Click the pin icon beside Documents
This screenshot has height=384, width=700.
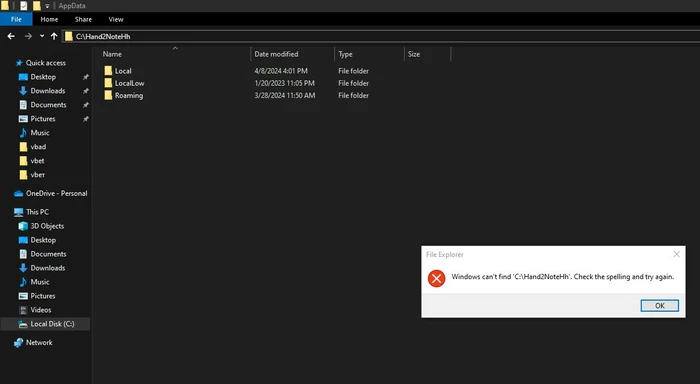click(x=86, y=105)
